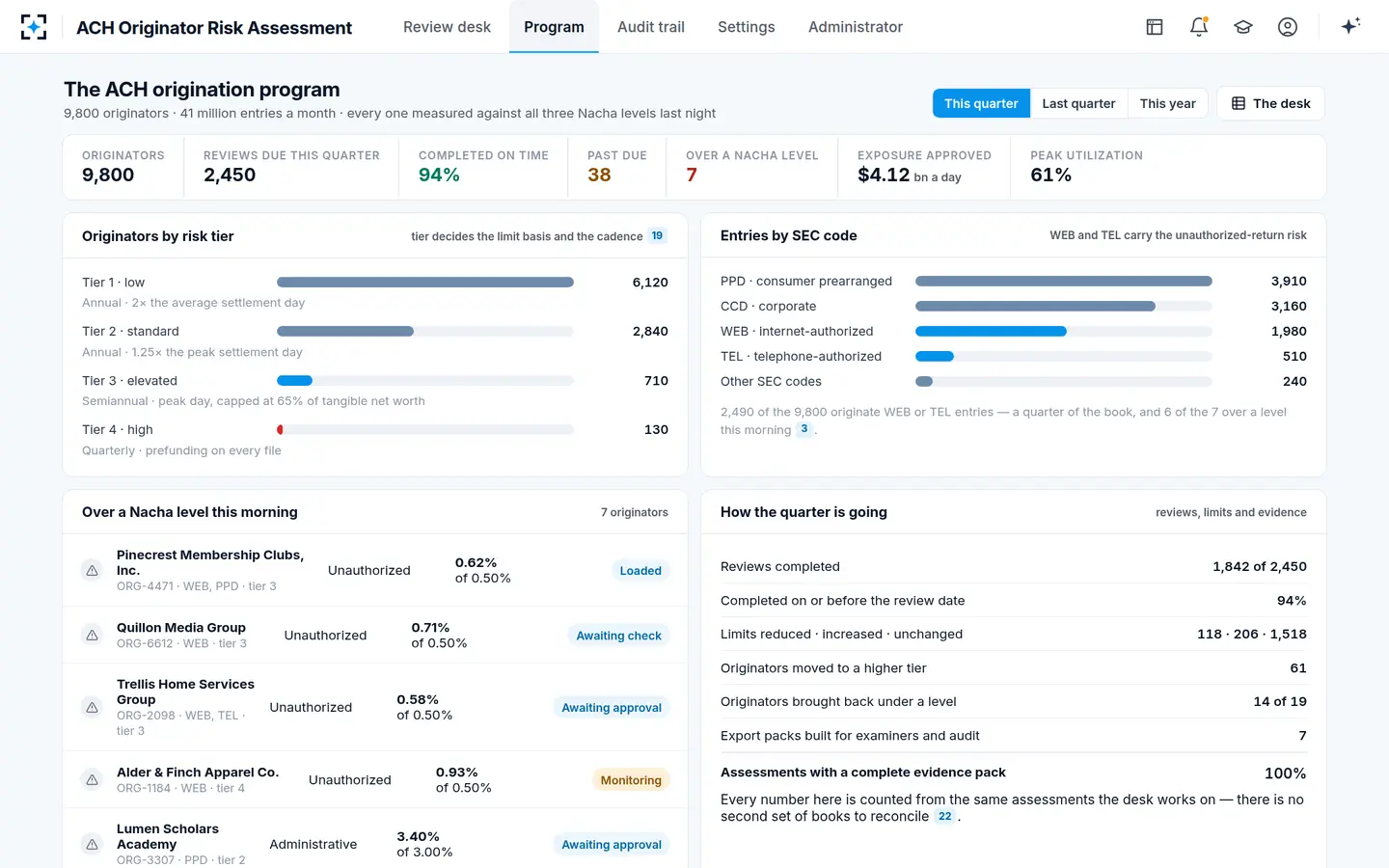This screenshot has width=1389, height=868.
Task: Open the Administrator tab
Action: (856, 27)
